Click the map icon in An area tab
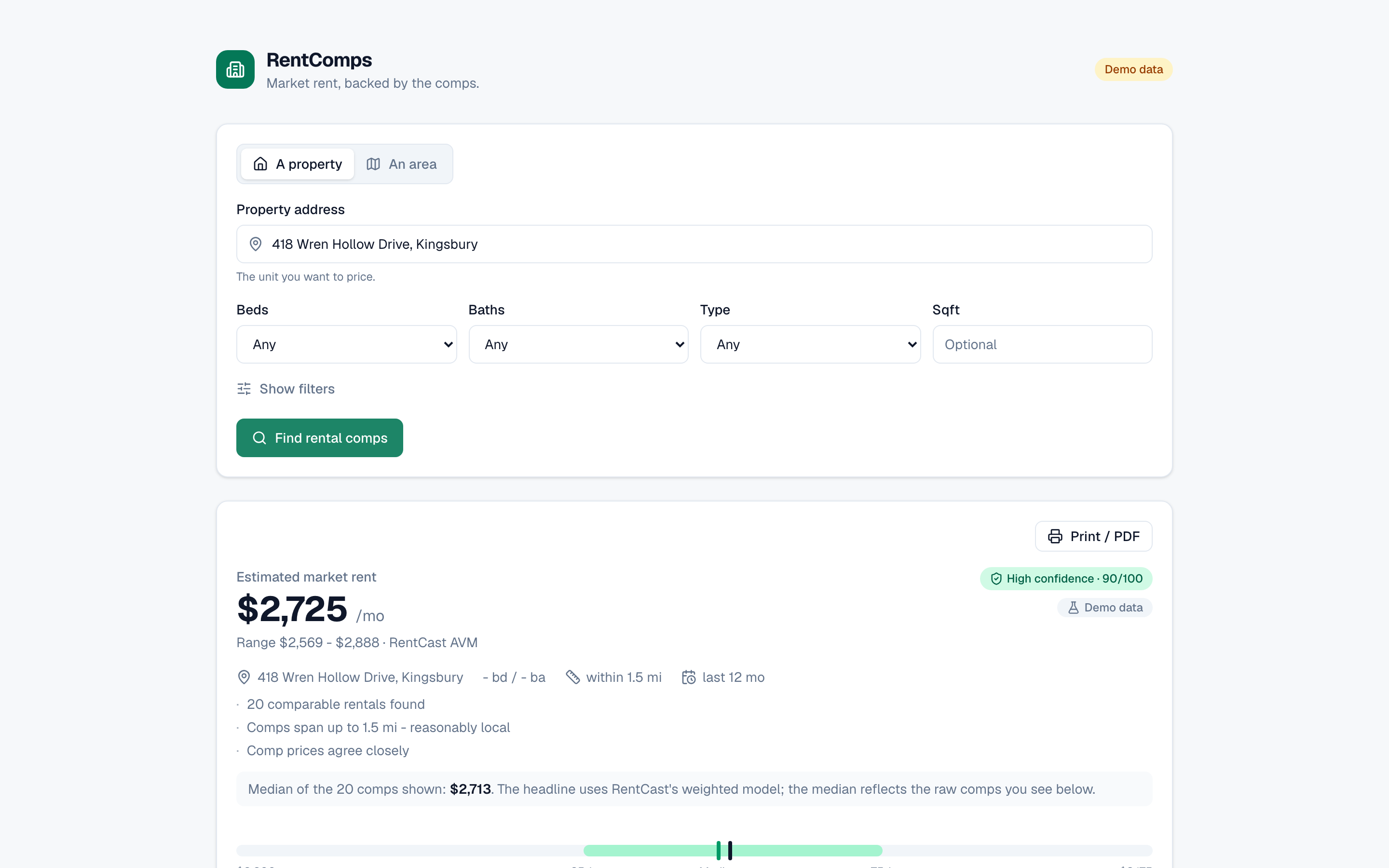This screenshot has width=1389, height=868. tap(373, 164)
